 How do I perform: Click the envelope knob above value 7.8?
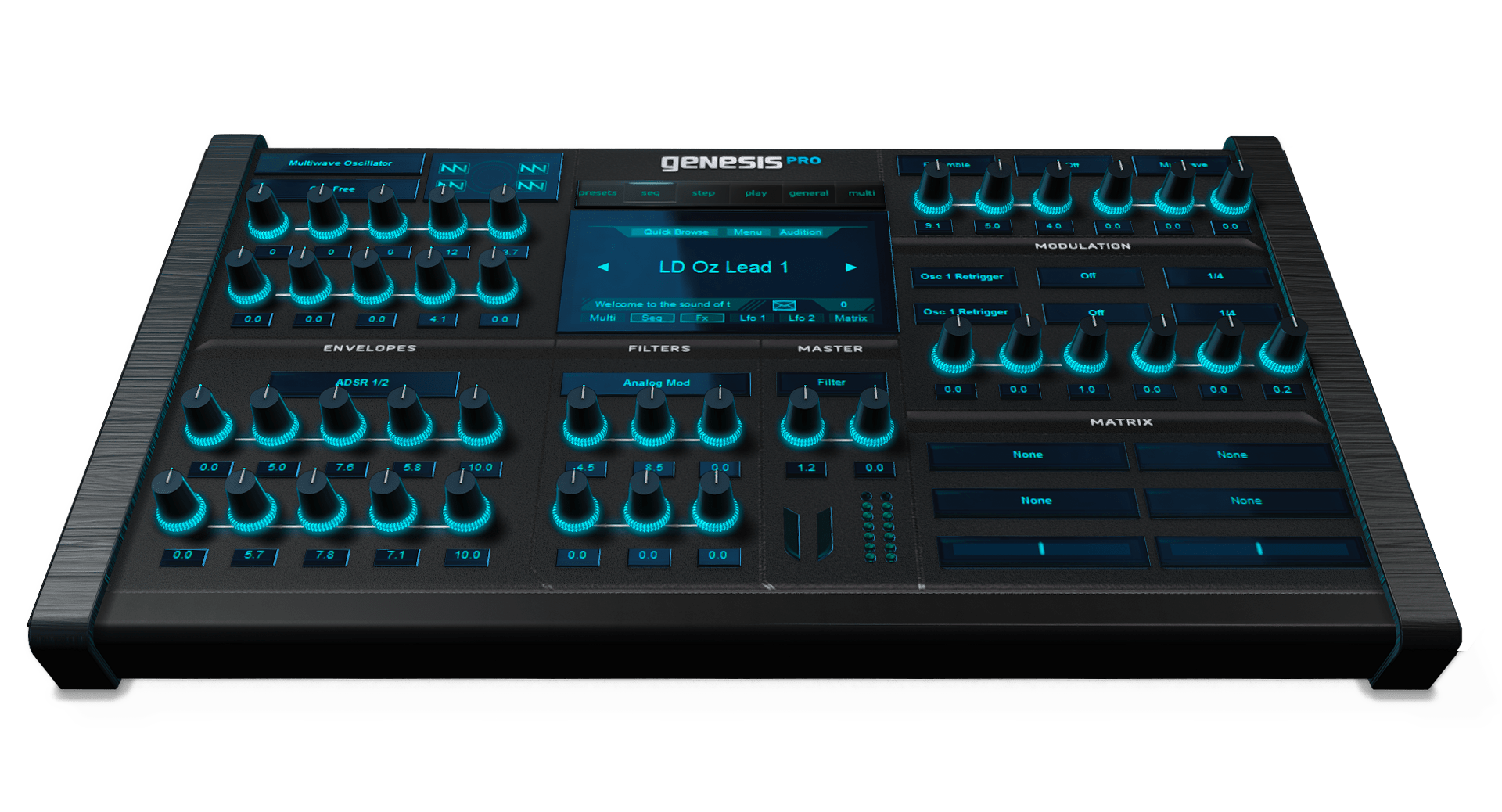pyautogui.click(x=321, y=501)
